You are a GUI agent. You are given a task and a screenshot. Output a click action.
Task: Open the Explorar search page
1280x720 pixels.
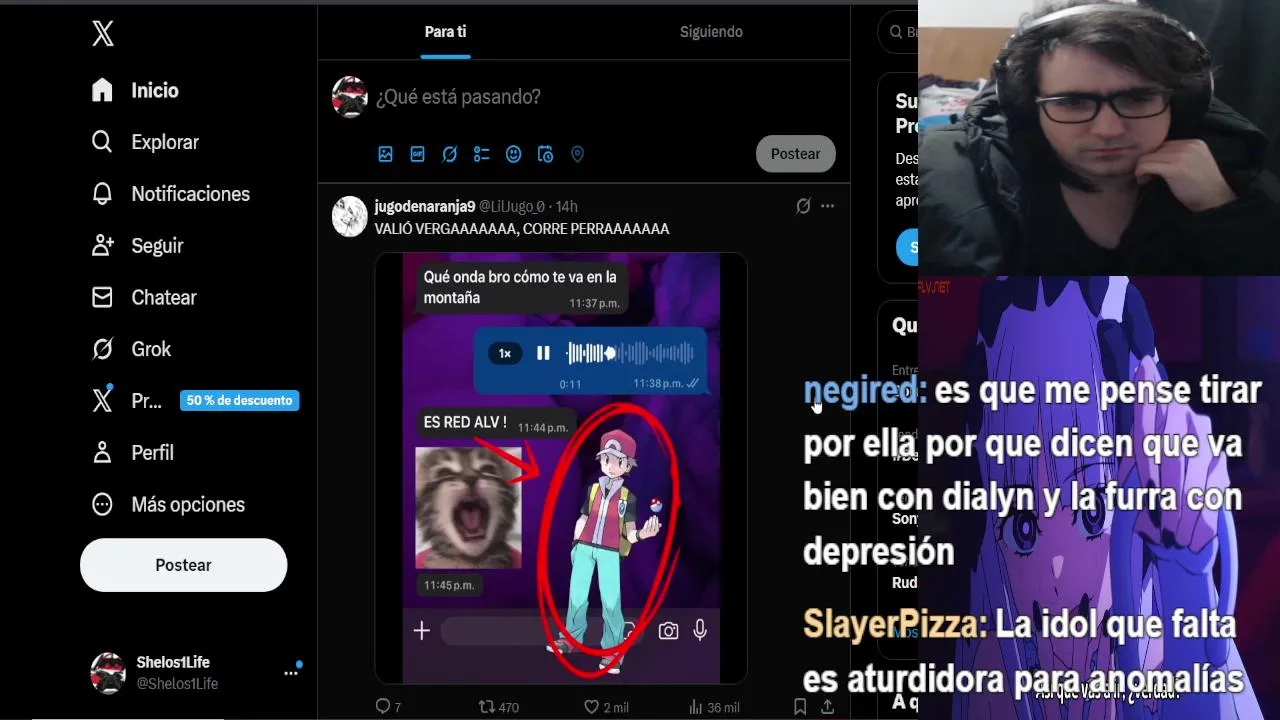(x=145, y=142)
